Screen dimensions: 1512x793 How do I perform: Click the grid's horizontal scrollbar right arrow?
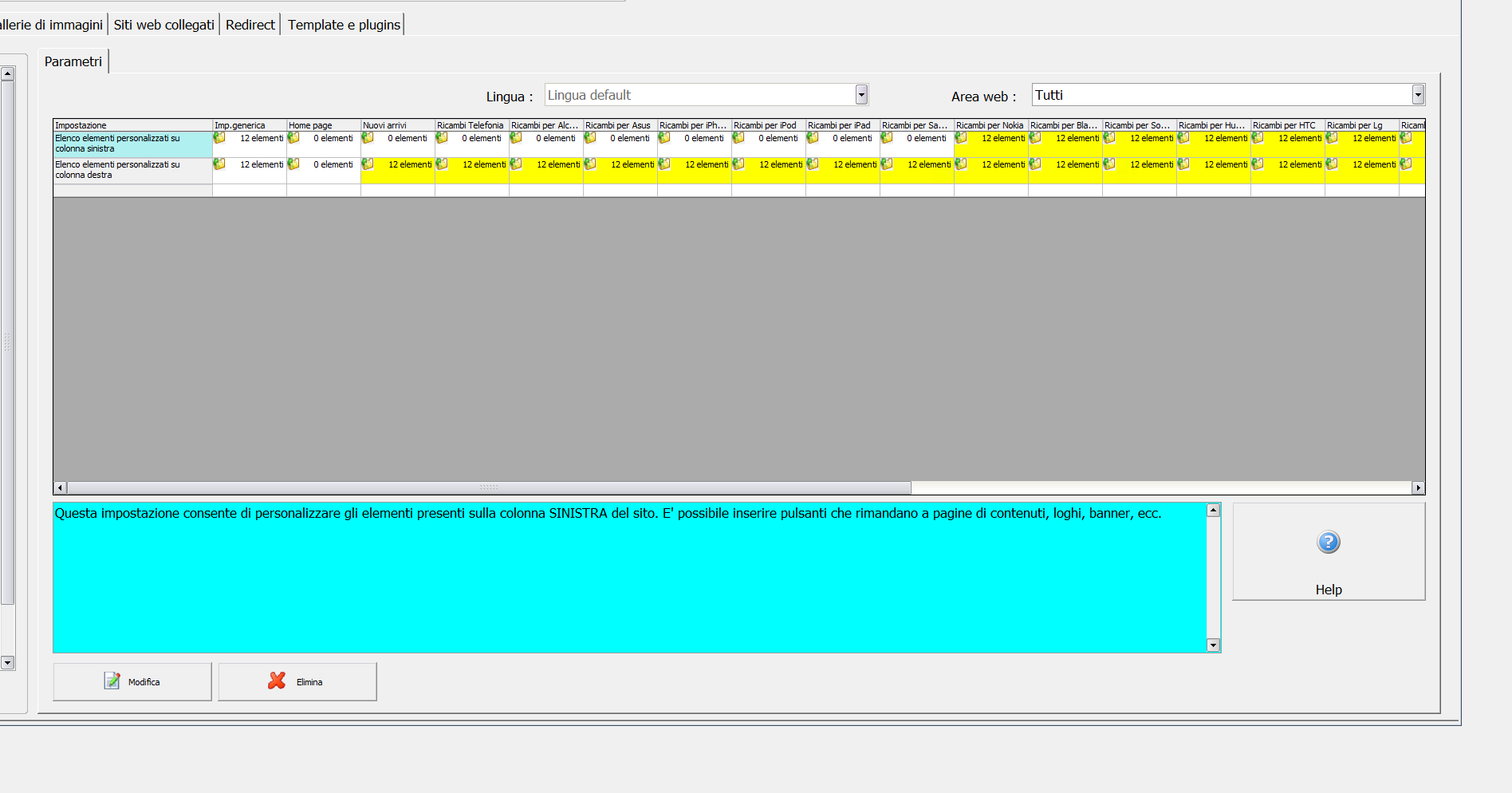[x=1418, y=487]
